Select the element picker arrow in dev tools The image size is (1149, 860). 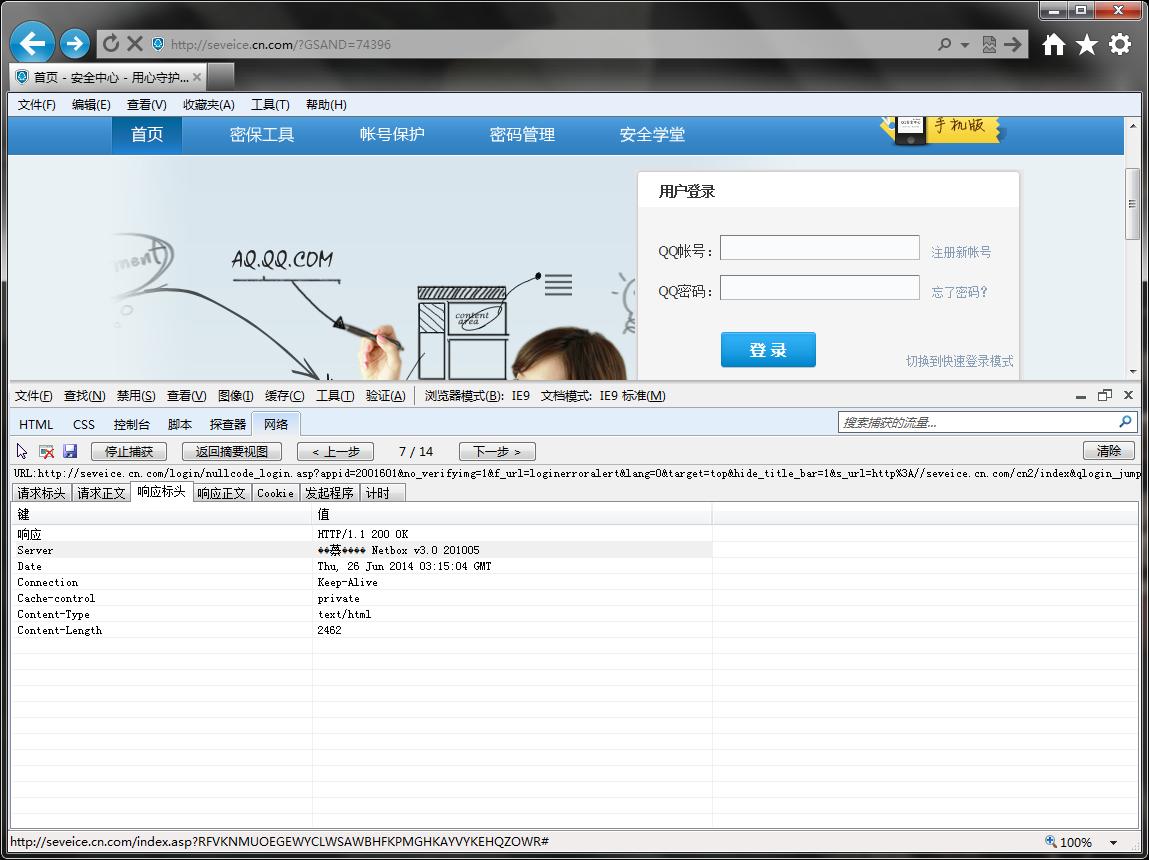pos(22,451)
